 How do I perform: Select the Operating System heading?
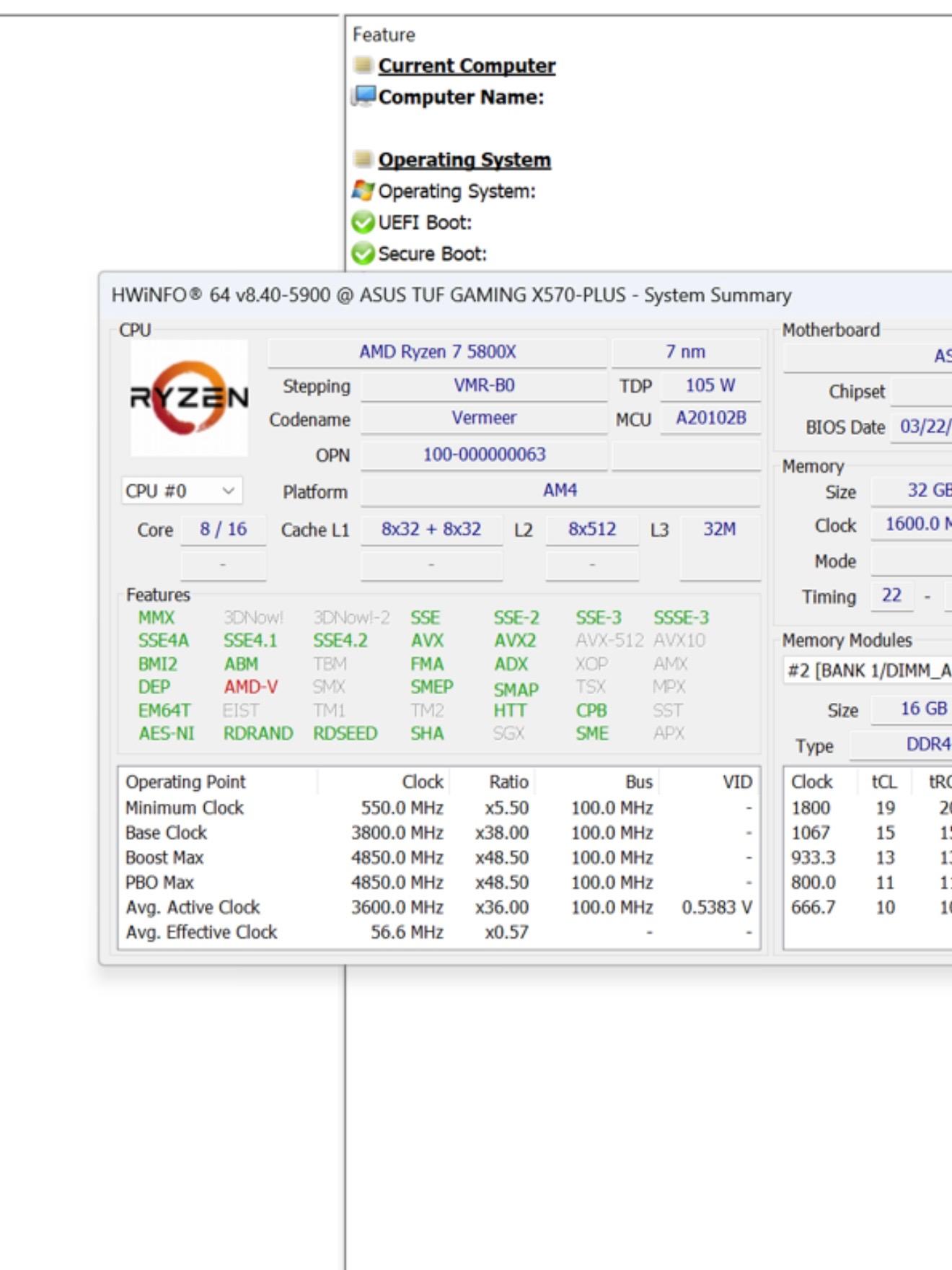(x=464, y=159)
